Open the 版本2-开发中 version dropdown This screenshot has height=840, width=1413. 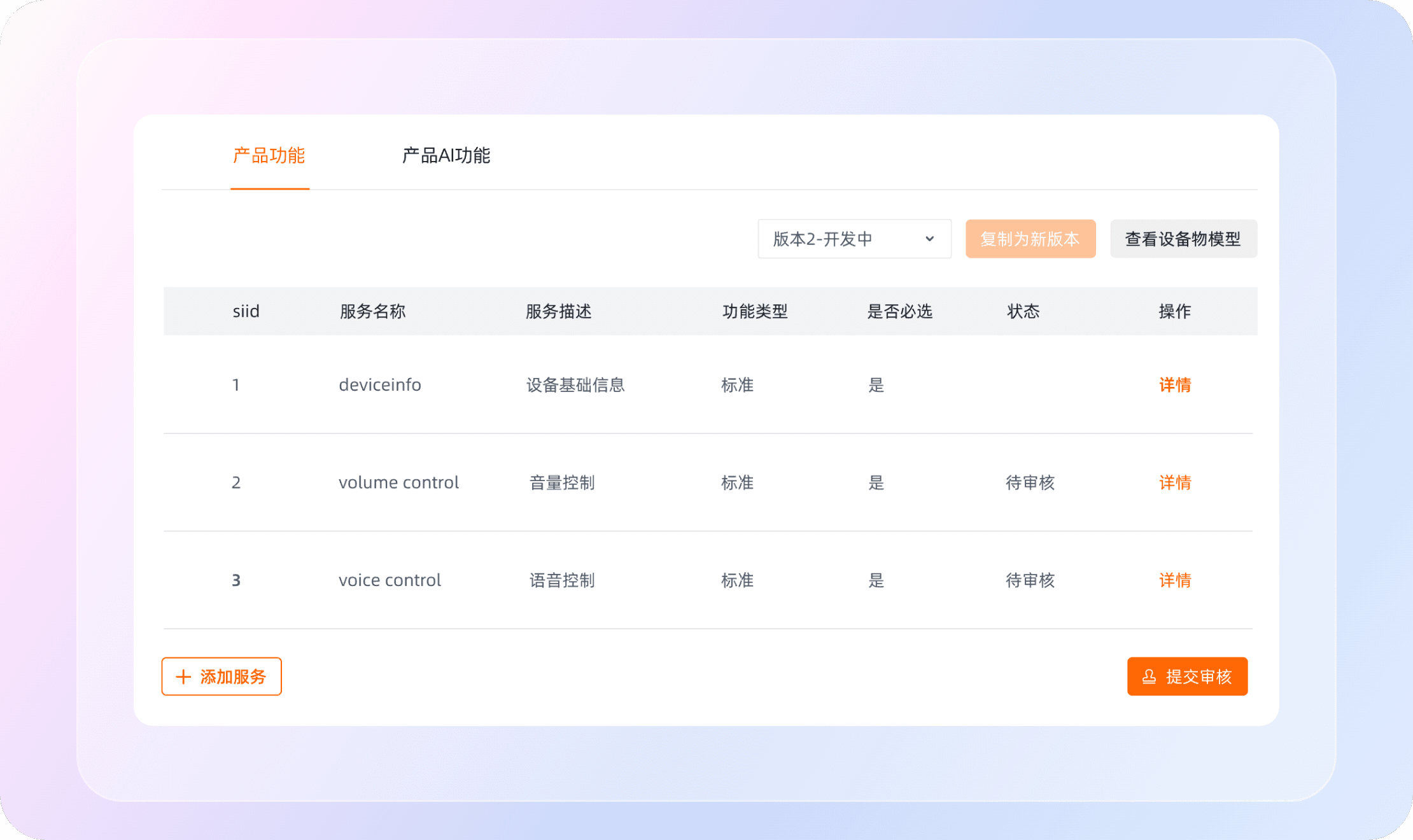click(854, 239)
